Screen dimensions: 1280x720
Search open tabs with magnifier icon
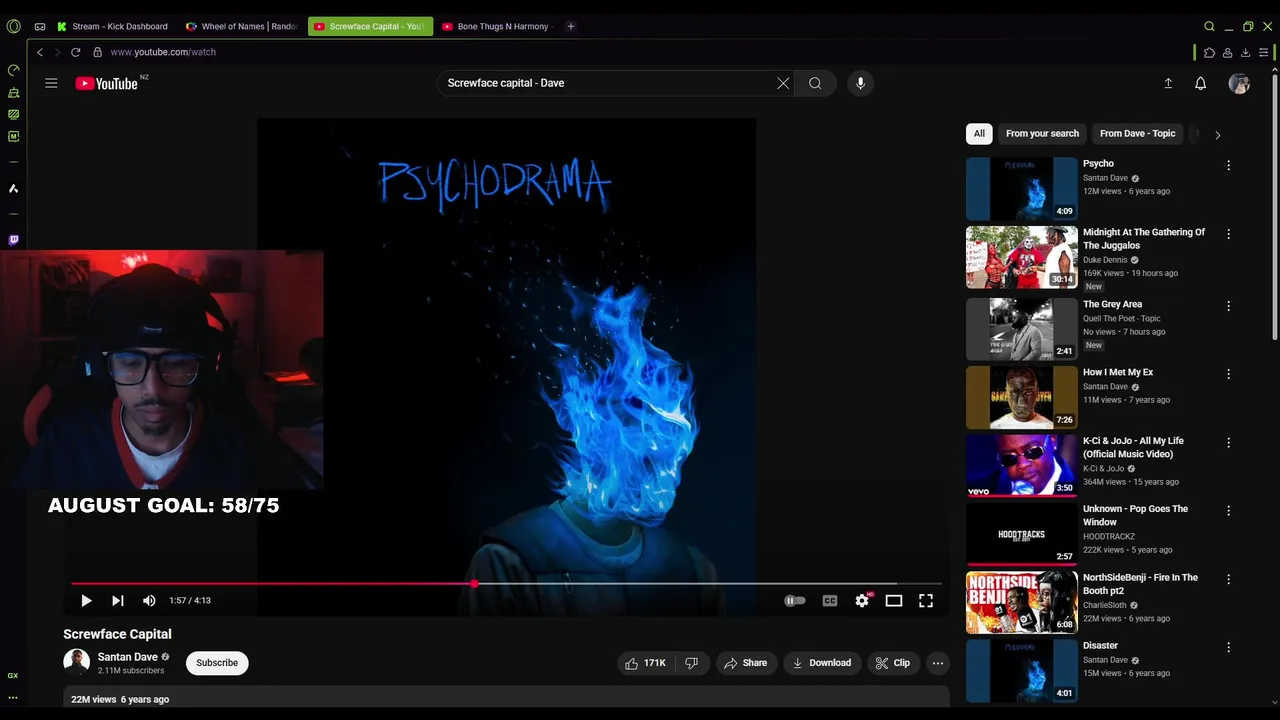click(x=1209, y=26)
